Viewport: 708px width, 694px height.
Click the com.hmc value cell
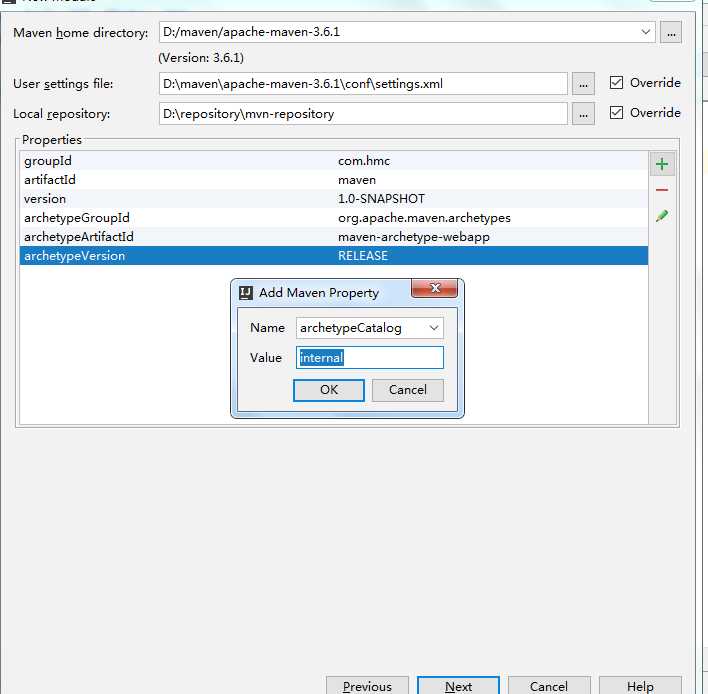364,161
